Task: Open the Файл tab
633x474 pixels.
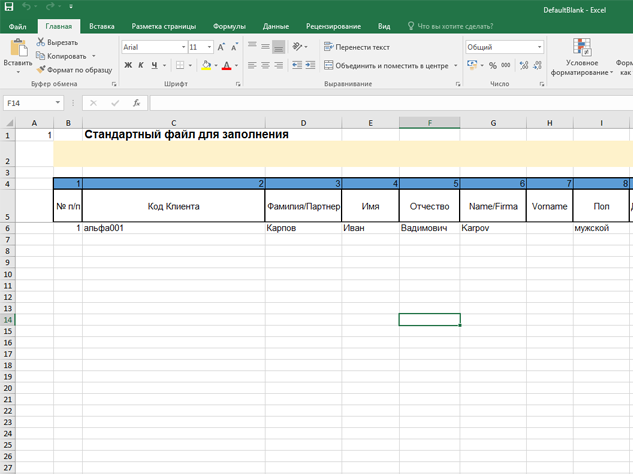Action: (x=17, y=26)
